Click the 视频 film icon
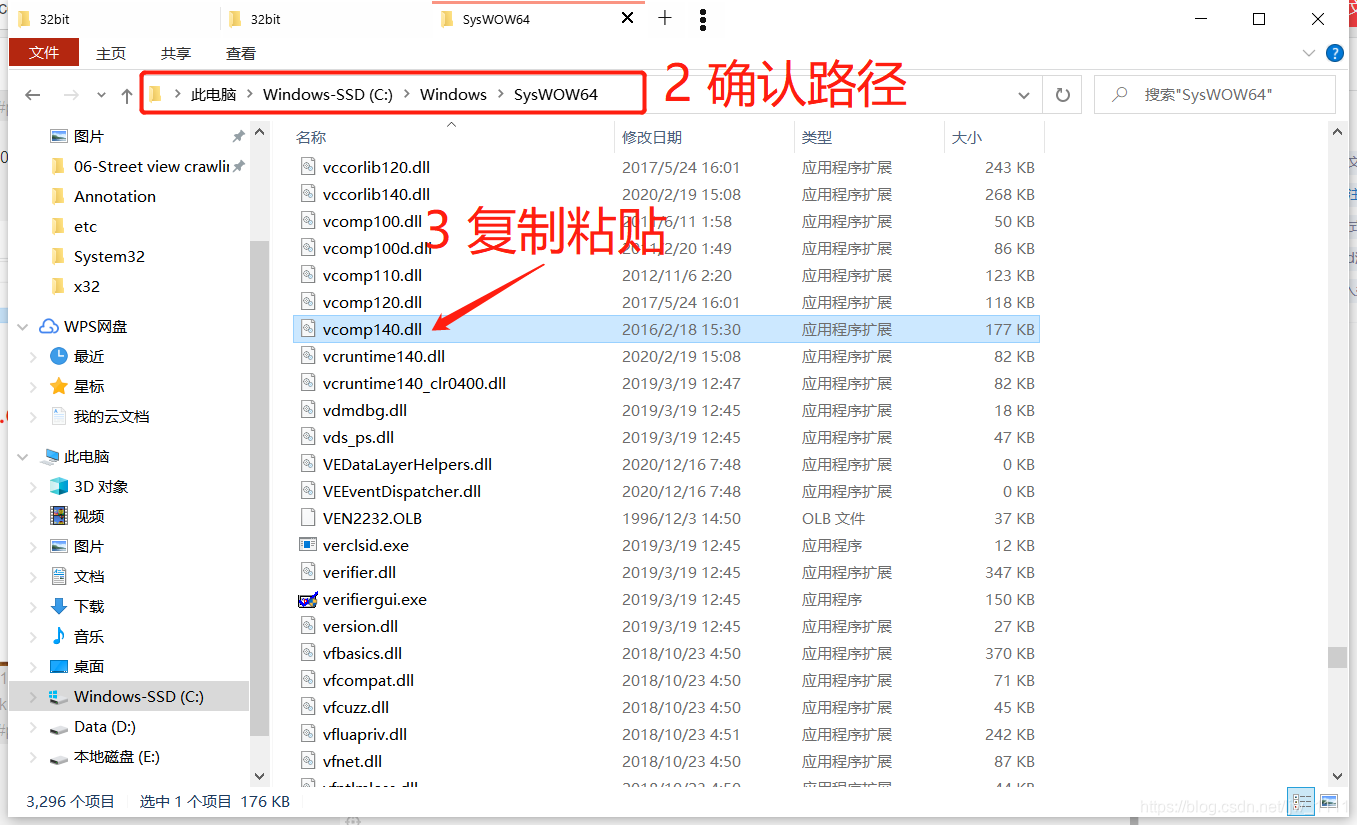This screenshot has height=825, width=1357. 59,516
